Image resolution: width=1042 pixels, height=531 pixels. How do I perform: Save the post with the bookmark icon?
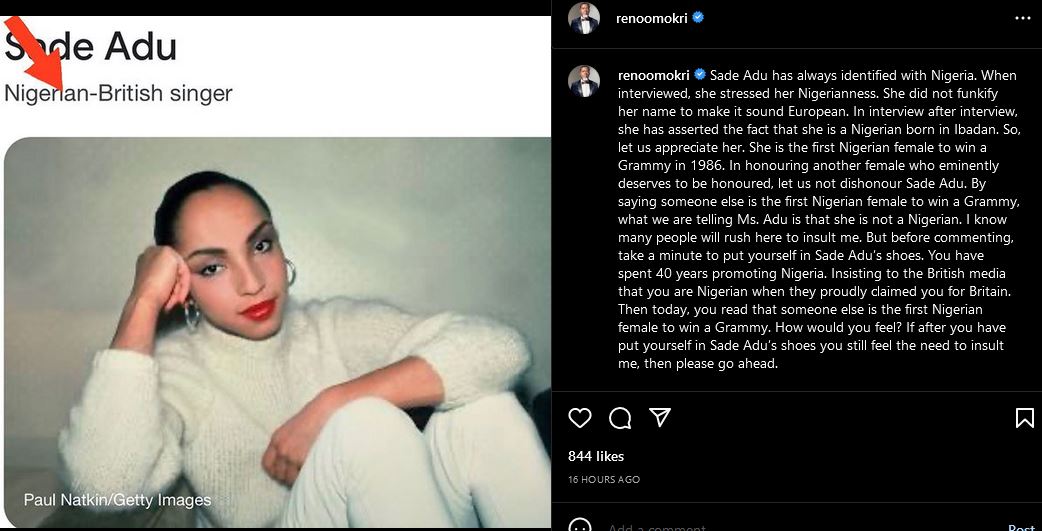(1024, 418)
